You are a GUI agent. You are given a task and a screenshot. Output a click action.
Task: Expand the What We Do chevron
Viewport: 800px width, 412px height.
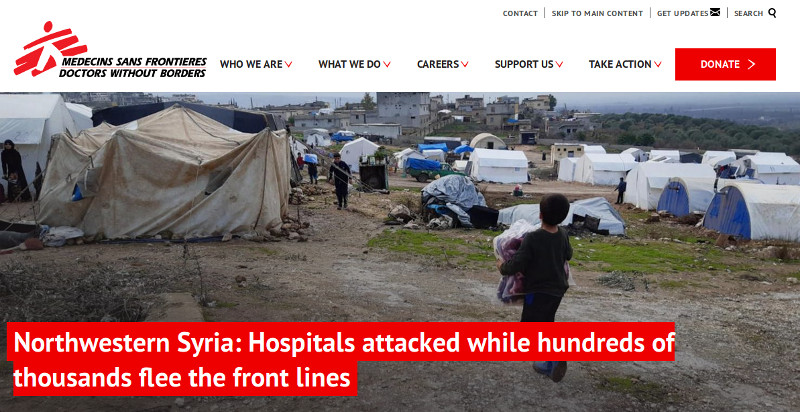point(387,65)
